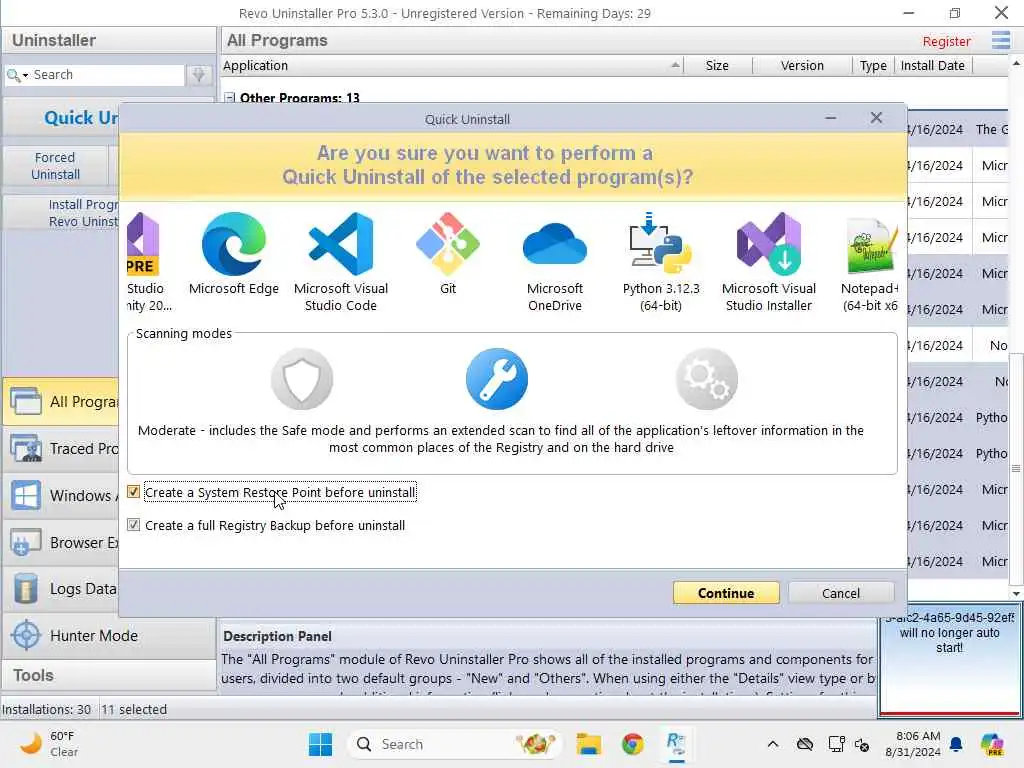
Task: Select the Microsoft Edge program icon
Action: click(234, 244)
